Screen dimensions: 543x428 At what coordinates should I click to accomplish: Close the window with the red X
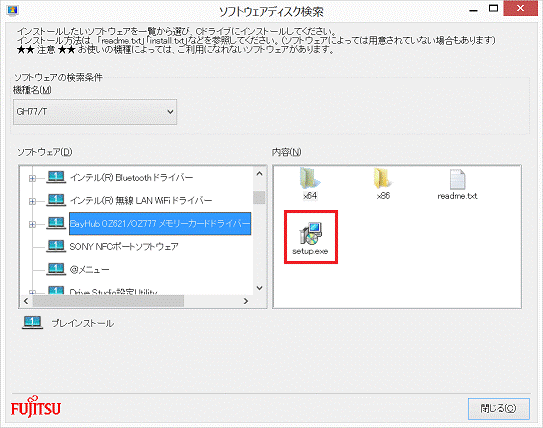tap(520, 8)
